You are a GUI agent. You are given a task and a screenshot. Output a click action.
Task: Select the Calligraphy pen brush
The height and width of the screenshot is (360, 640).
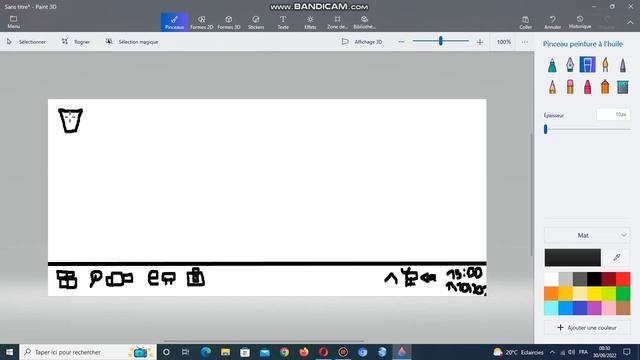coord(570,65)
